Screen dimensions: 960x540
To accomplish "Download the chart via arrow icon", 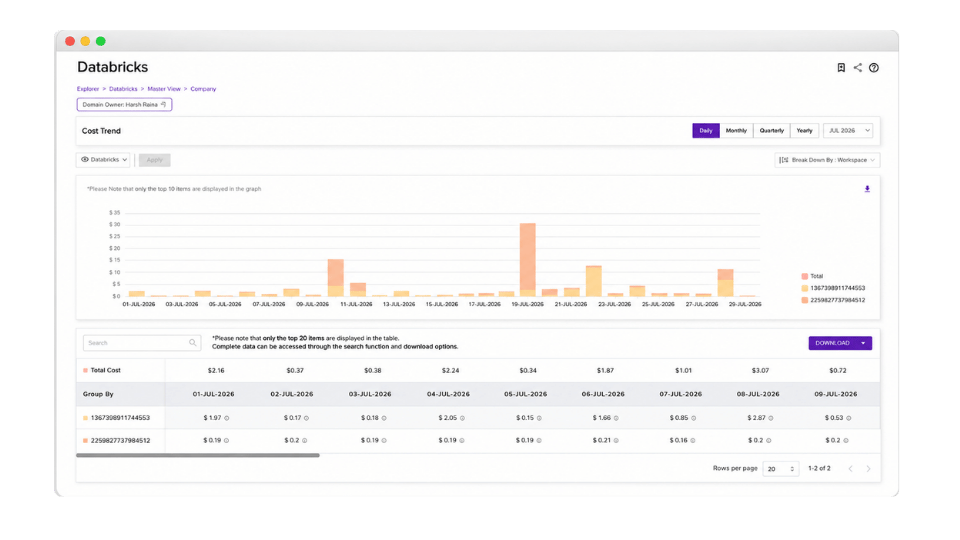I will [867, 189].
